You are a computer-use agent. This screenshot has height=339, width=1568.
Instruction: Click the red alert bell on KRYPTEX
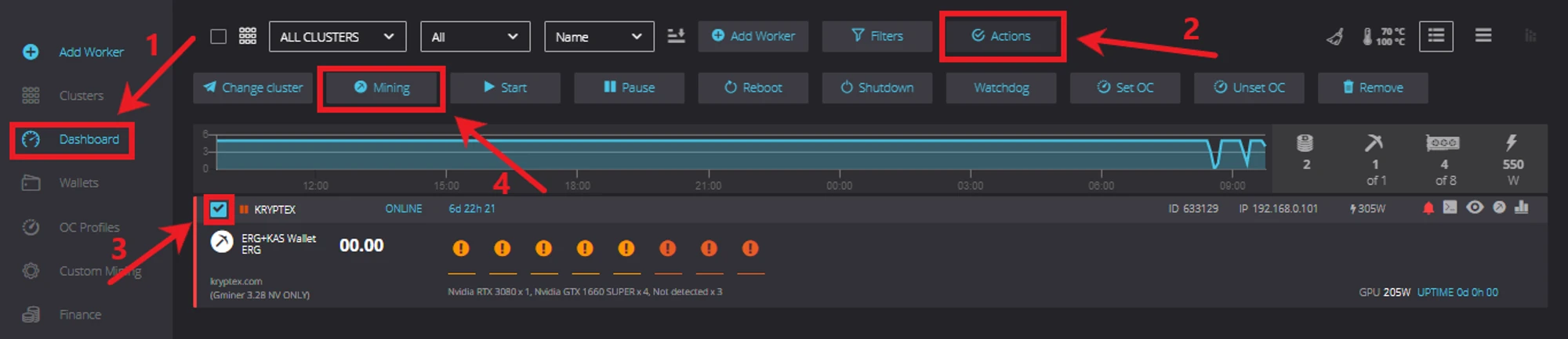[1428, 208]
